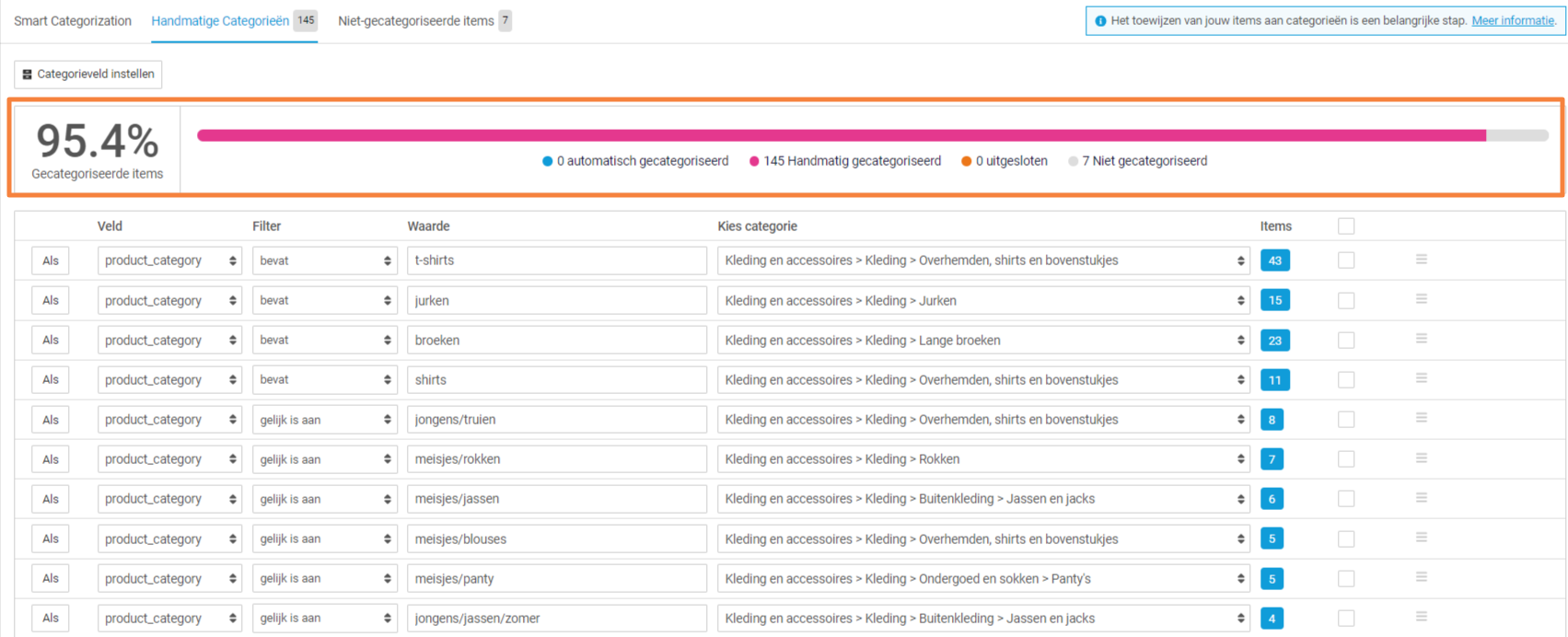The height and width of the screenshot is (637, 1568).
Task: Click the drag handle on the meisjes/panty row
Action: (x=1421, y=577)
